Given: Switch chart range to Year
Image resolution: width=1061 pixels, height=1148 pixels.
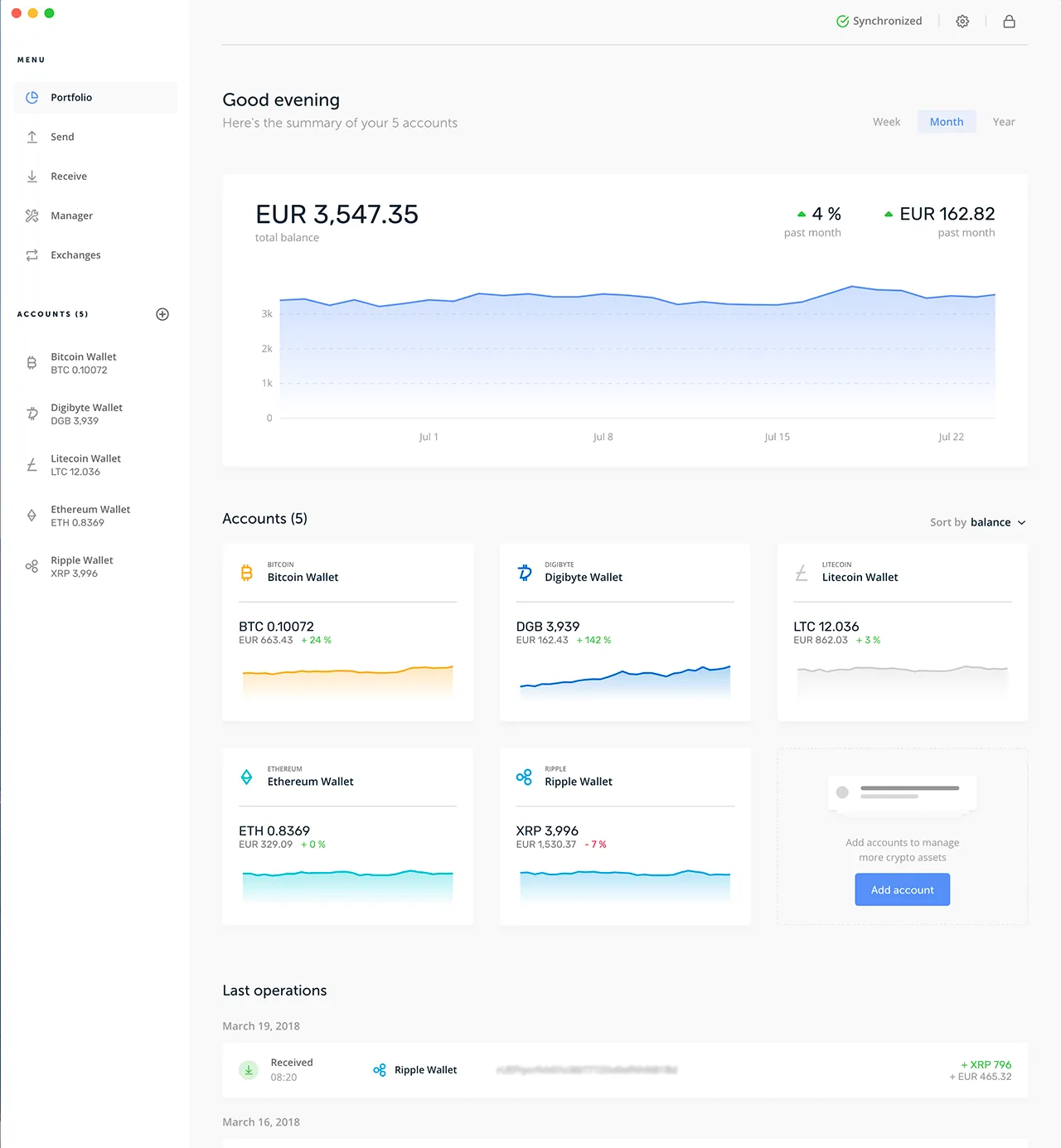Looking at the screenshot, I should point(1004,122).
